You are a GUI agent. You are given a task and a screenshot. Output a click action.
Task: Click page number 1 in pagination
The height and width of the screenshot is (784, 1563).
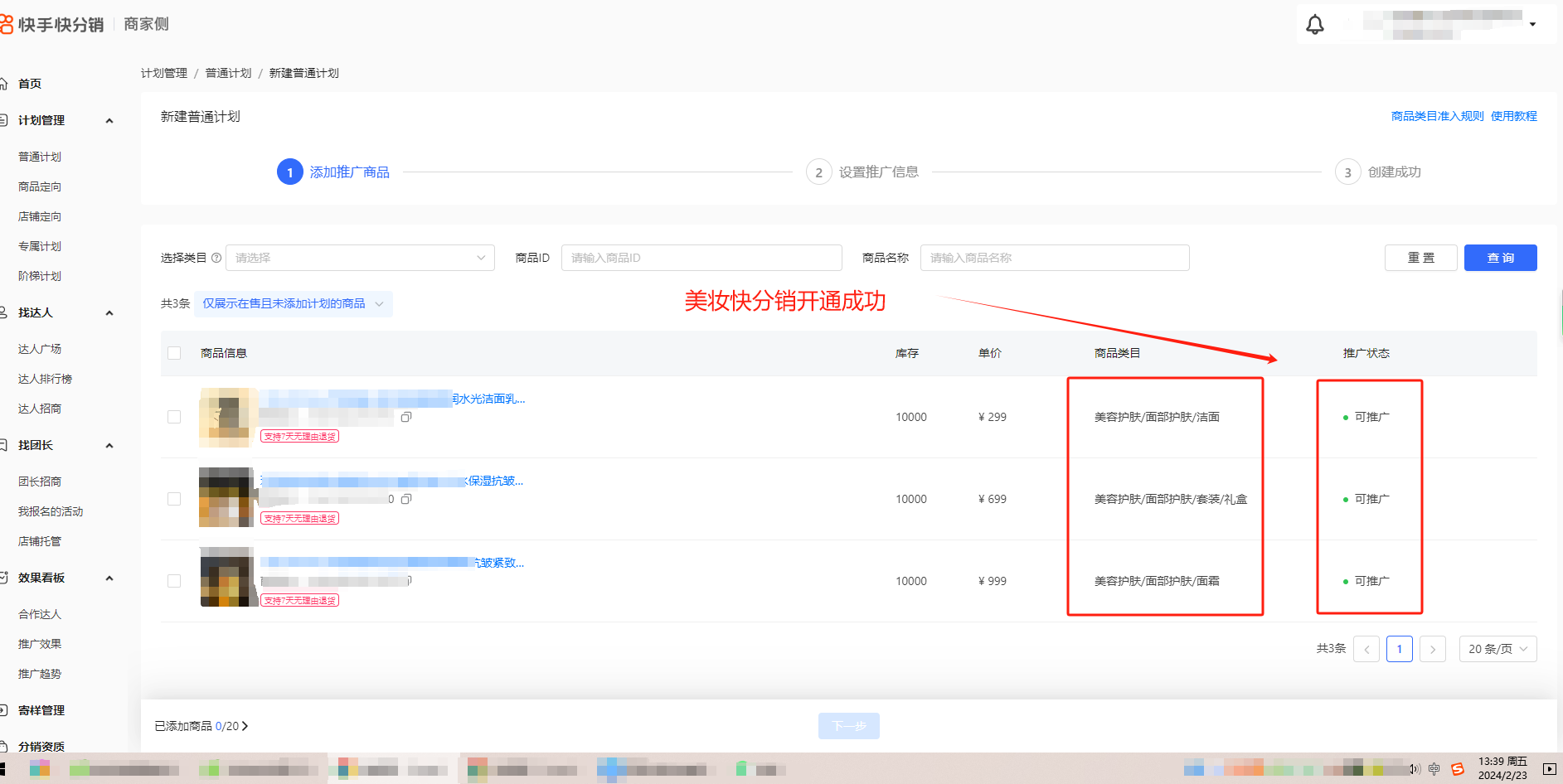[1400, 649]
